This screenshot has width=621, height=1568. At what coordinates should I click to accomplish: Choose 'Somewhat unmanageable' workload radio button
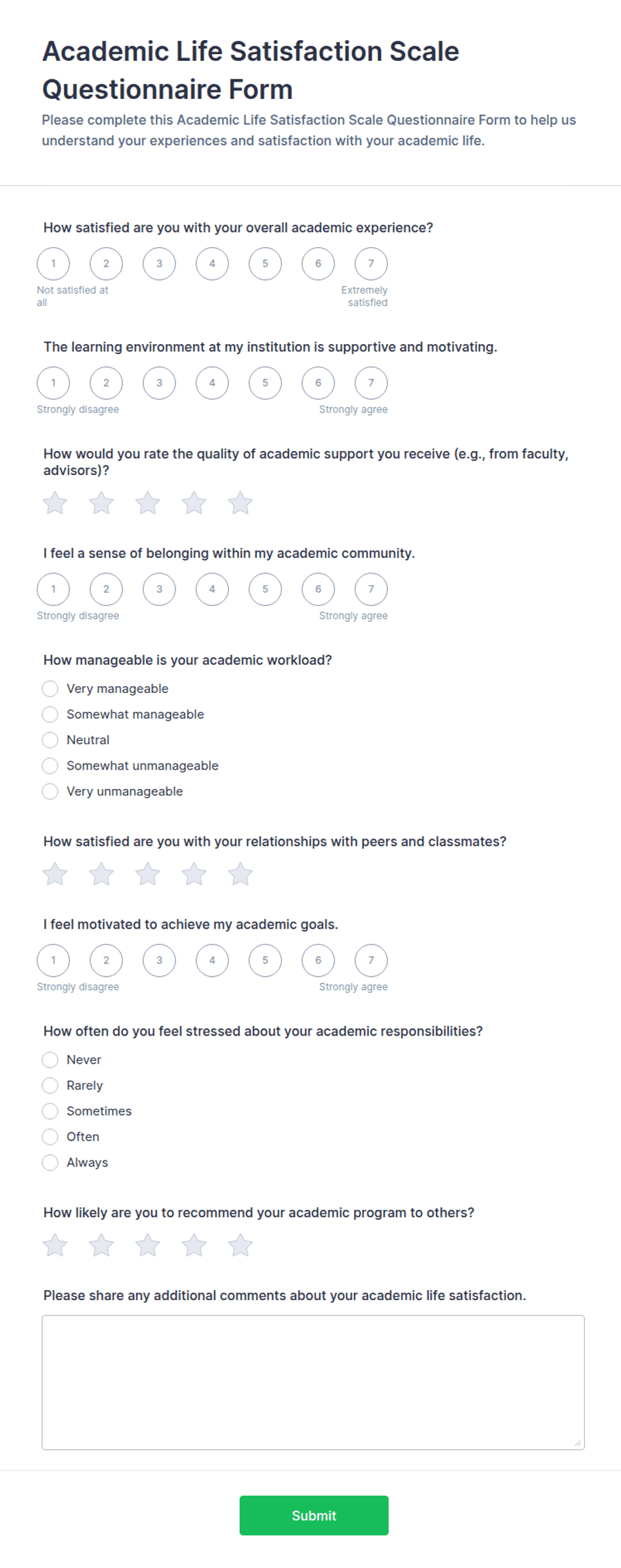click(x=50, y=766)
